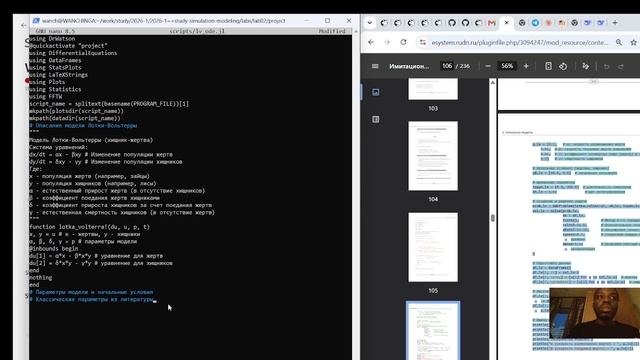Select page 103 thumbnail
This screenshot has width=640, height=360.
tap(433, 89)
